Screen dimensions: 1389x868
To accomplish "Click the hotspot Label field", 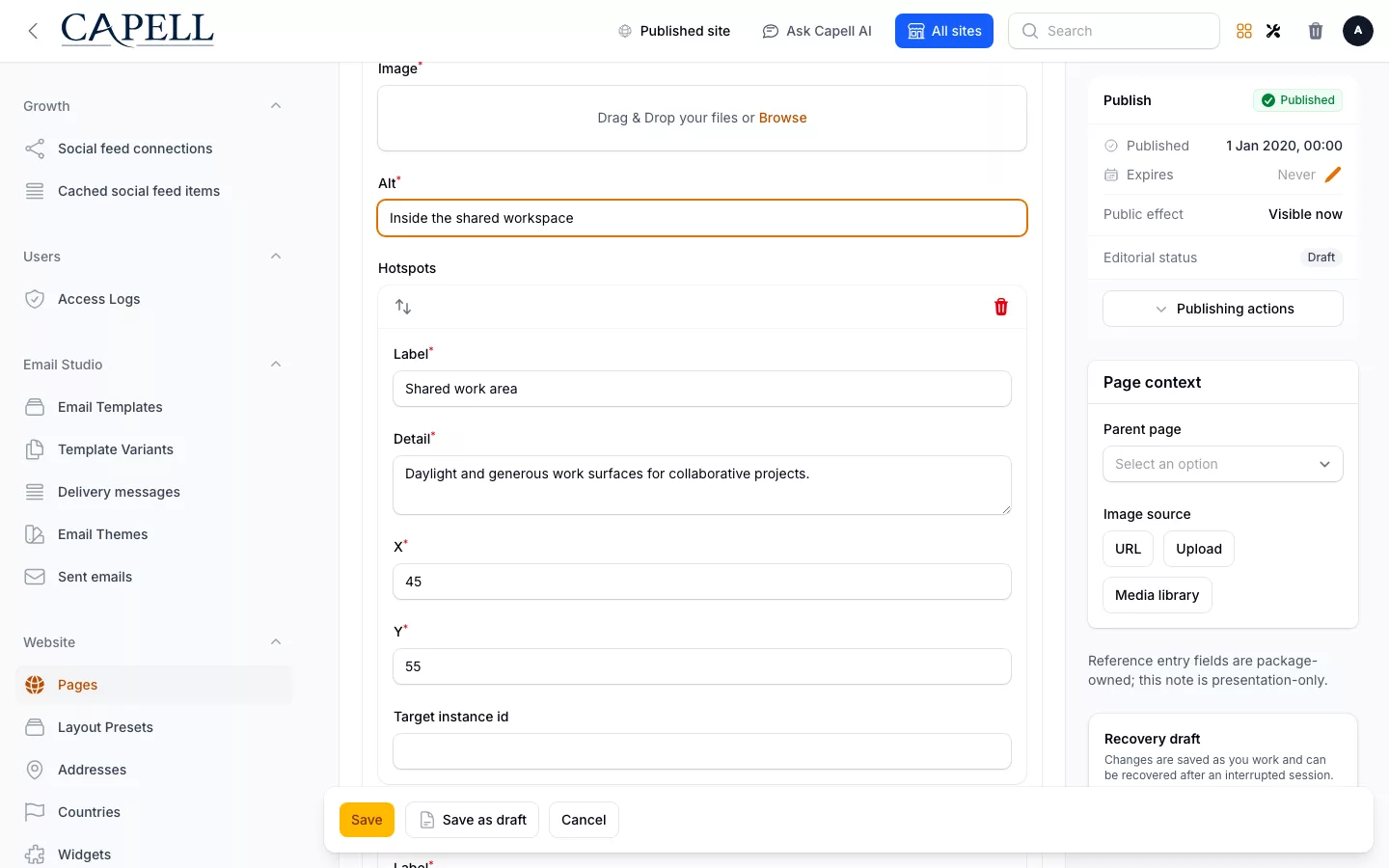I will coord(702,389).
